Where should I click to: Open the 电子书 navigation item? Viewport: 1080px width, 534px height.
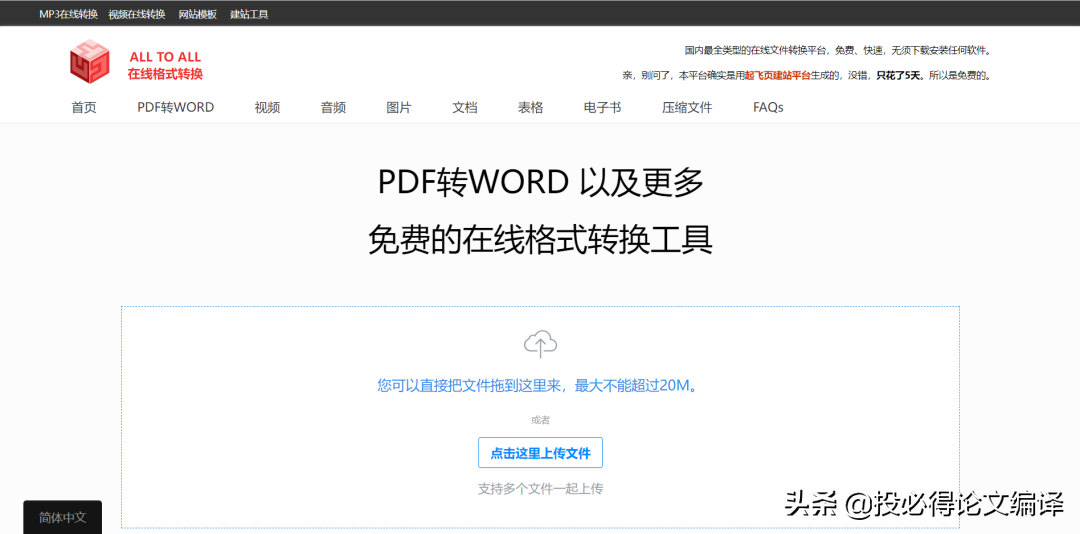coord(602,107)
